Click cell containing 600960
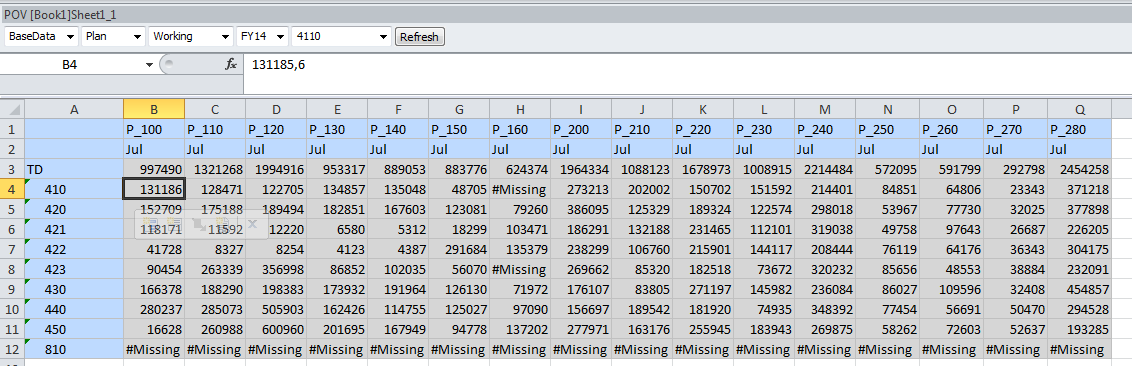The width and height of the screenshot is (1132, 366). click(x=276, y=329)
